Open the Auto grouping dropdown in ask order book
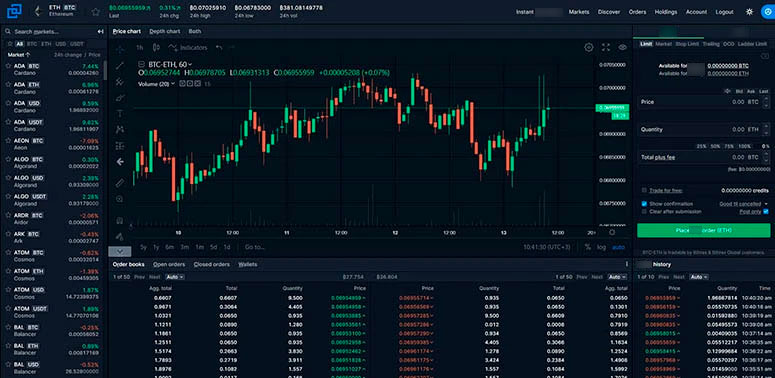The image size is (775, 378). click(x=617, y=277)
